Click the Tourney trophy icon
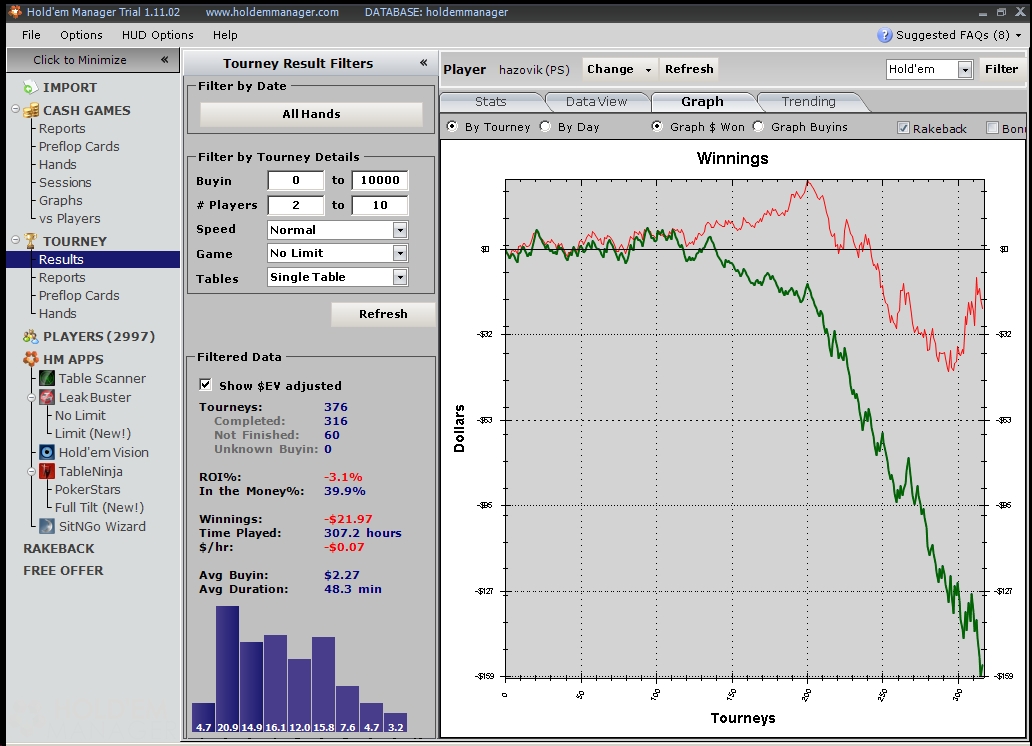 (x=31, y=241)
